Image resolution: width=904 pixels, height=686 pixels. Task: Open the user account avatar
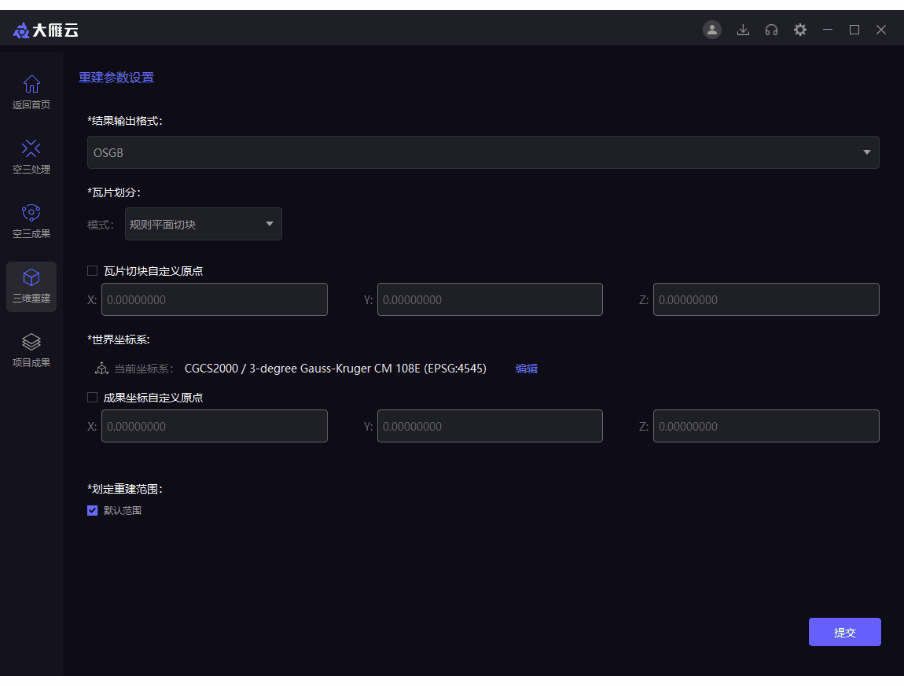point(712,29)
